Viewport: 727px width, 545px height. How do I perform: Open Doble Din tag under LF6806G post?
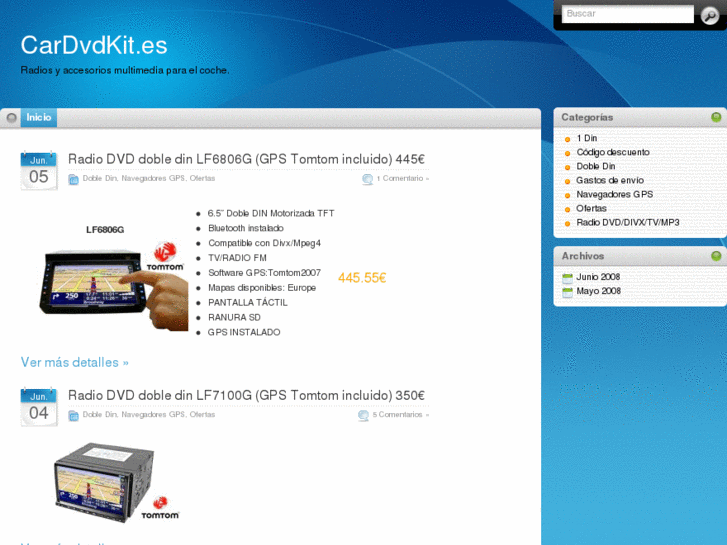[100, 178]
